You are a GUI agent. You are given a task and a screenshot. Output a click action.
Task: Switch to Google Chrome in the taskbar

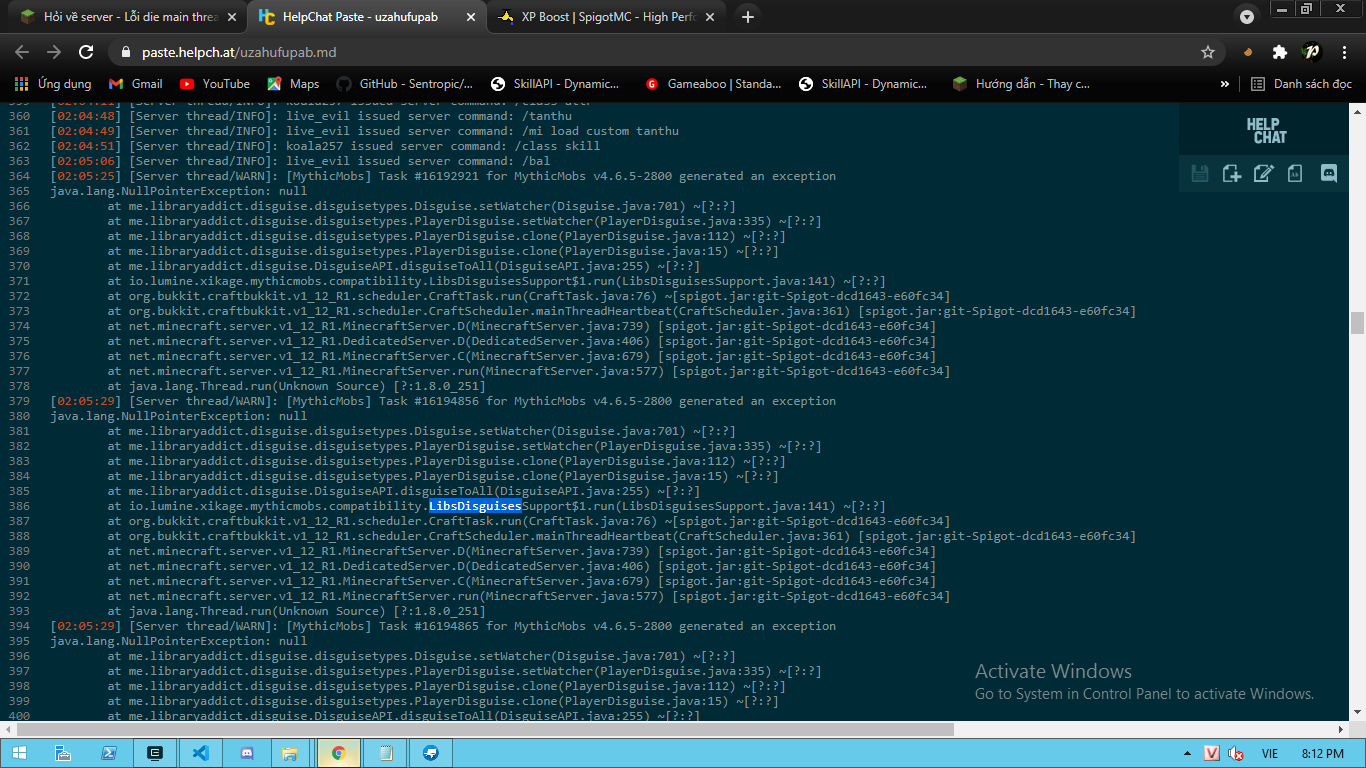(338, 753)
